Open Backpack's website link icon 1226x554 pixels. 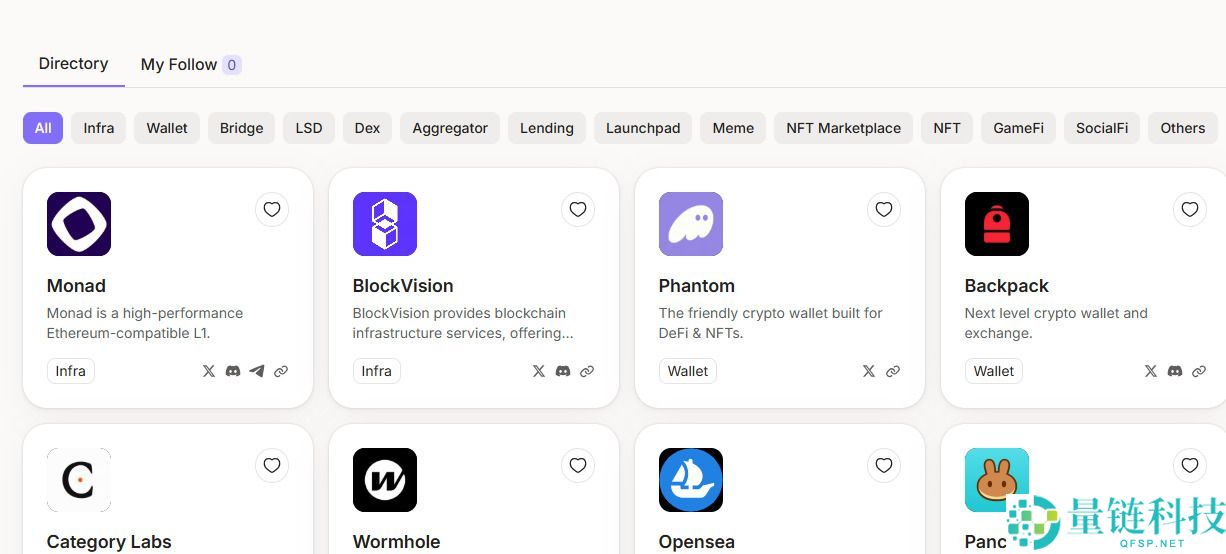tap(1199, 371)
